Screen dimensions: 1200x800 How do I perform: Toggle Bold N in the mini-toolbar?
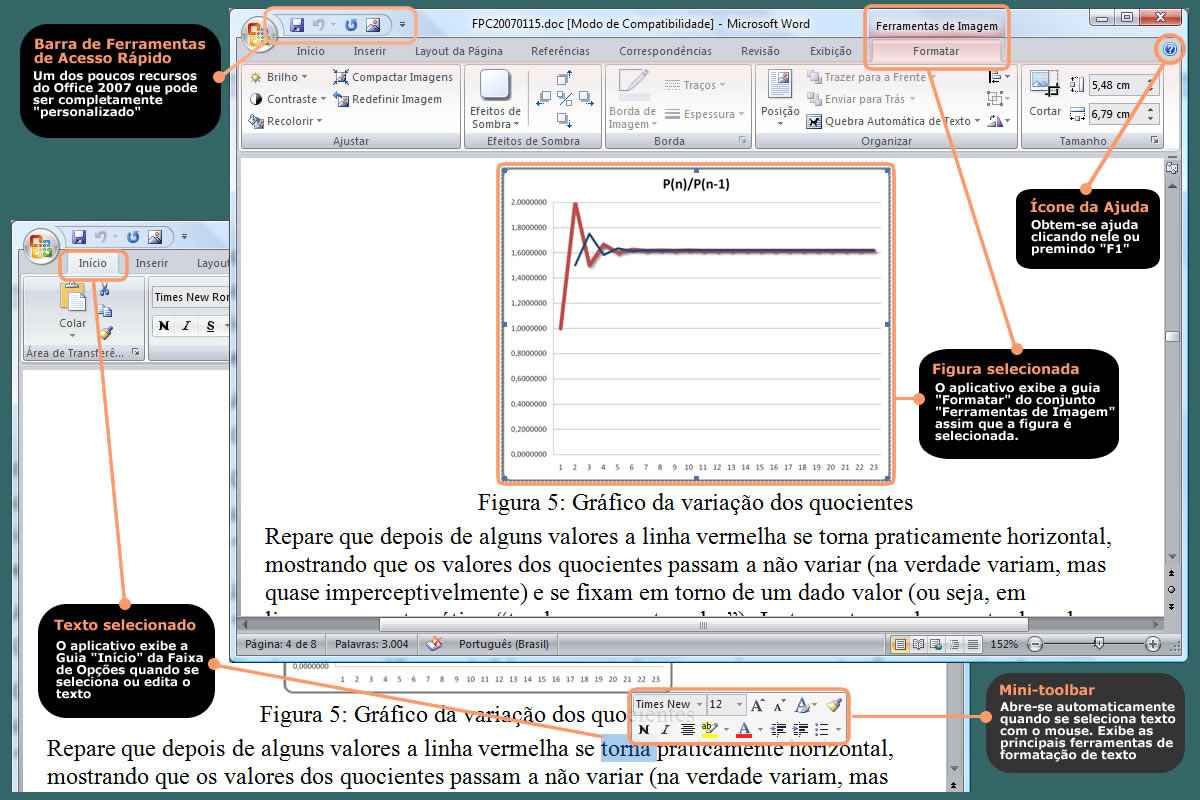point(644,730)
